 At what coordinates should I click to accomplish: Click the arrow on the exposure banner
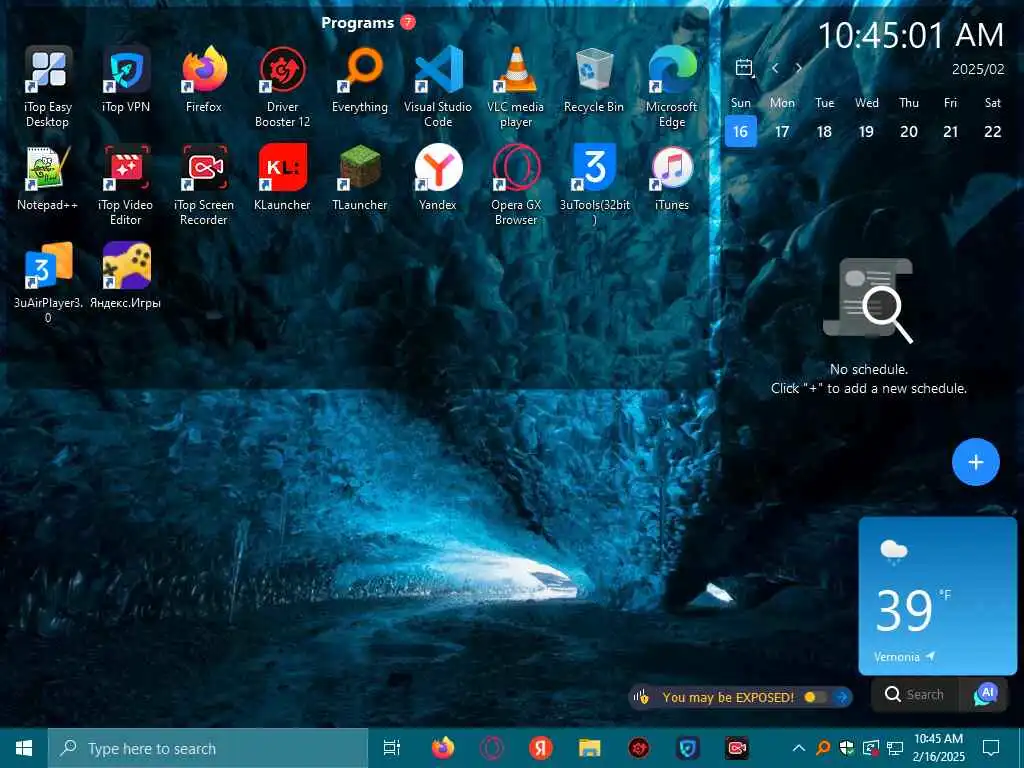click(x=842, y=697)
